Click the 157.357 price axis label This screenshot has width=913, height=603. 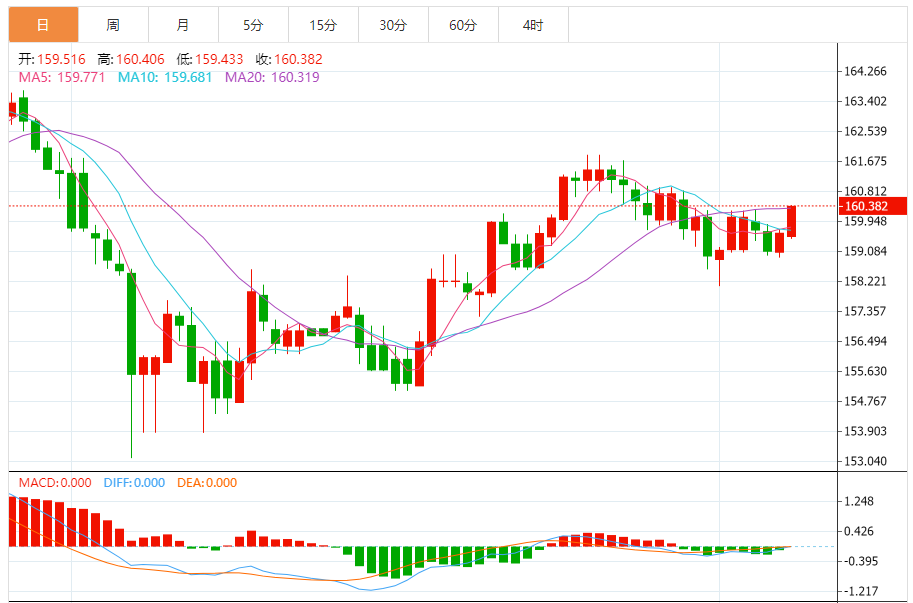865,311
